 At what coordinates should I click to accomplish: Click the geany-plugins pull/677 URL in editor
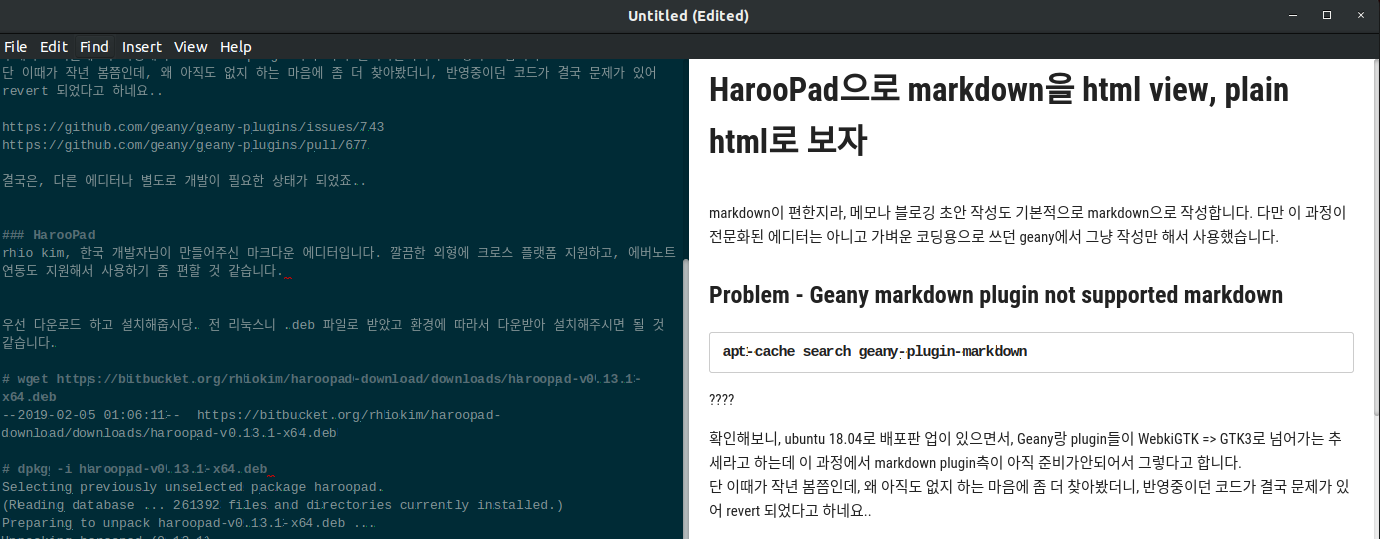point(185,145)
